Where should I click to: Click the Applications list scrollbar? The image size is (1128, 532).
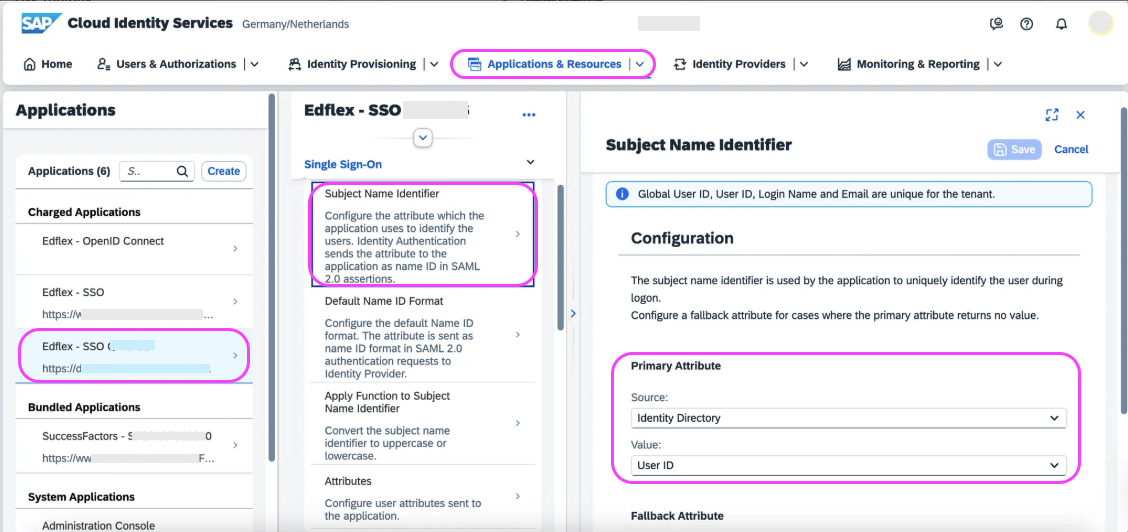tap(271, 277)
